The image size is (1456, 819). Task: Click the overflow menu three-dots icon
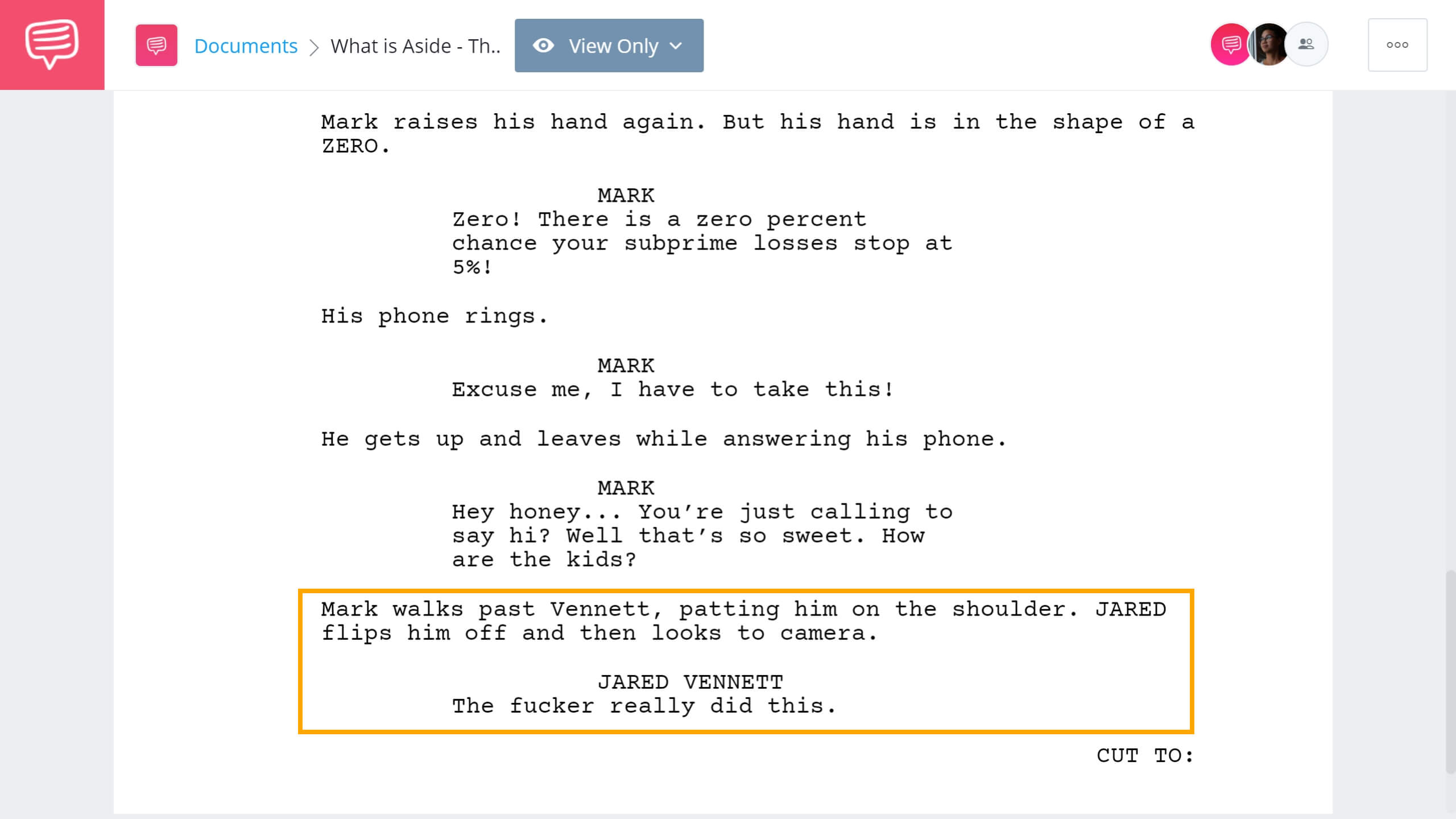pos(1397,44)
